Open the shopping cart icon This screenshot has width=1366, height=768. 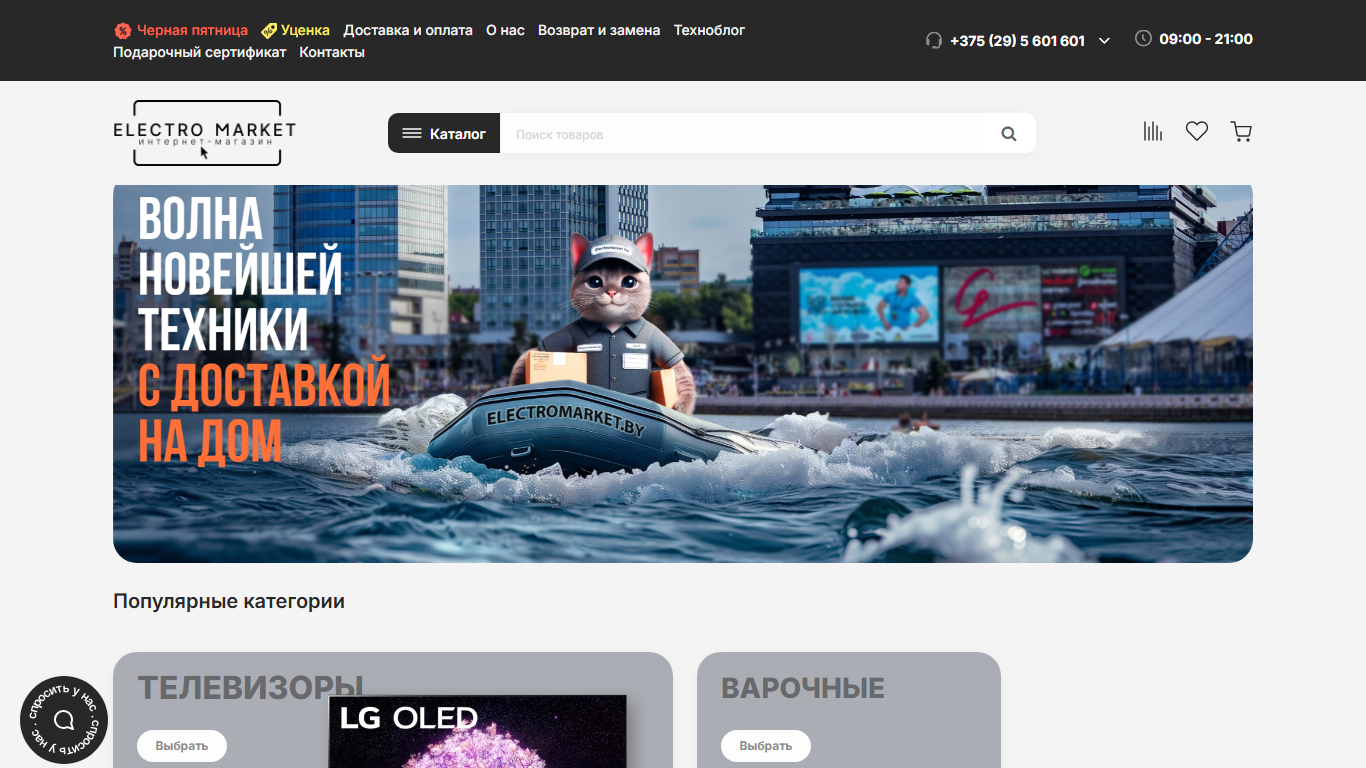(1241, 131)
